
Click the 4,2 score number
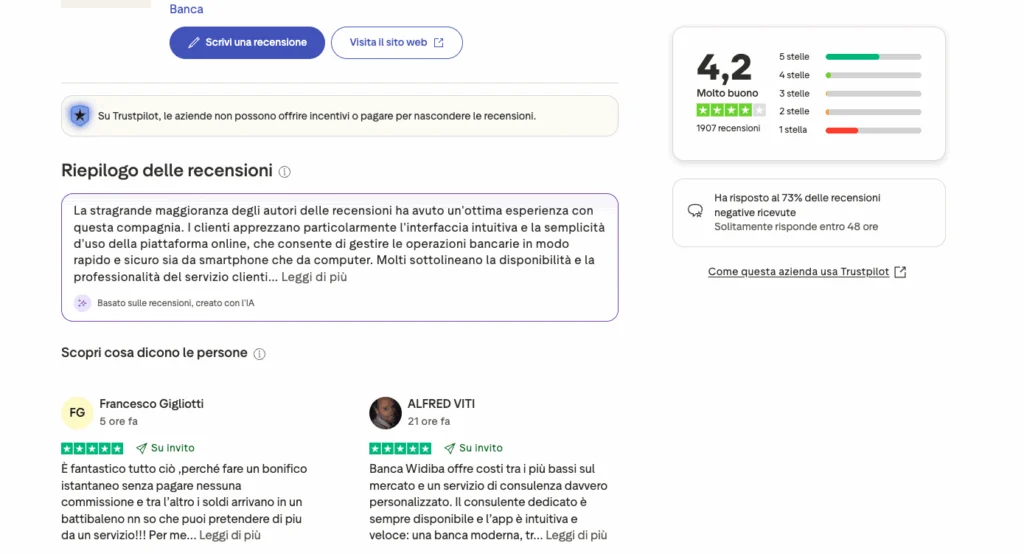pyautogui.click(x=724, y=67)
